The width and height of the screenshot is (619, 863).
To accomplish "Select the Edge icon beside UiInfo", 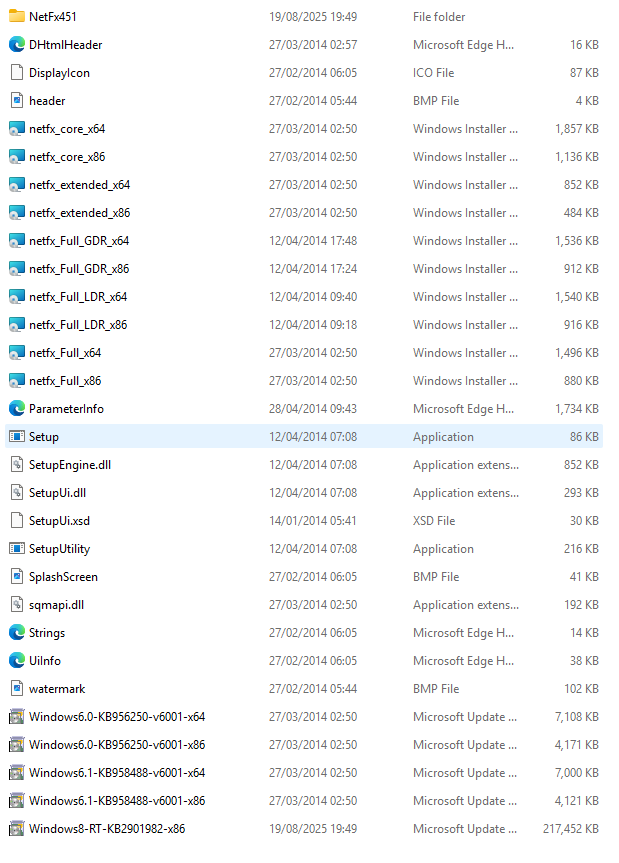I will [x=17, y=660].
